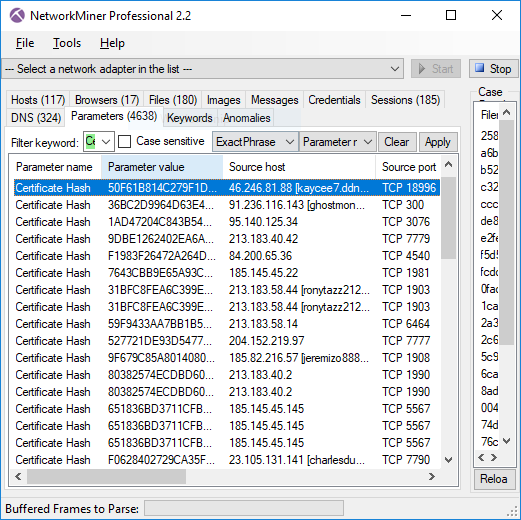Image resolution: width=521 pixels, height=520 pixels.
Task: Switch to the Browsers (17) tab
Action: (107, 100)
